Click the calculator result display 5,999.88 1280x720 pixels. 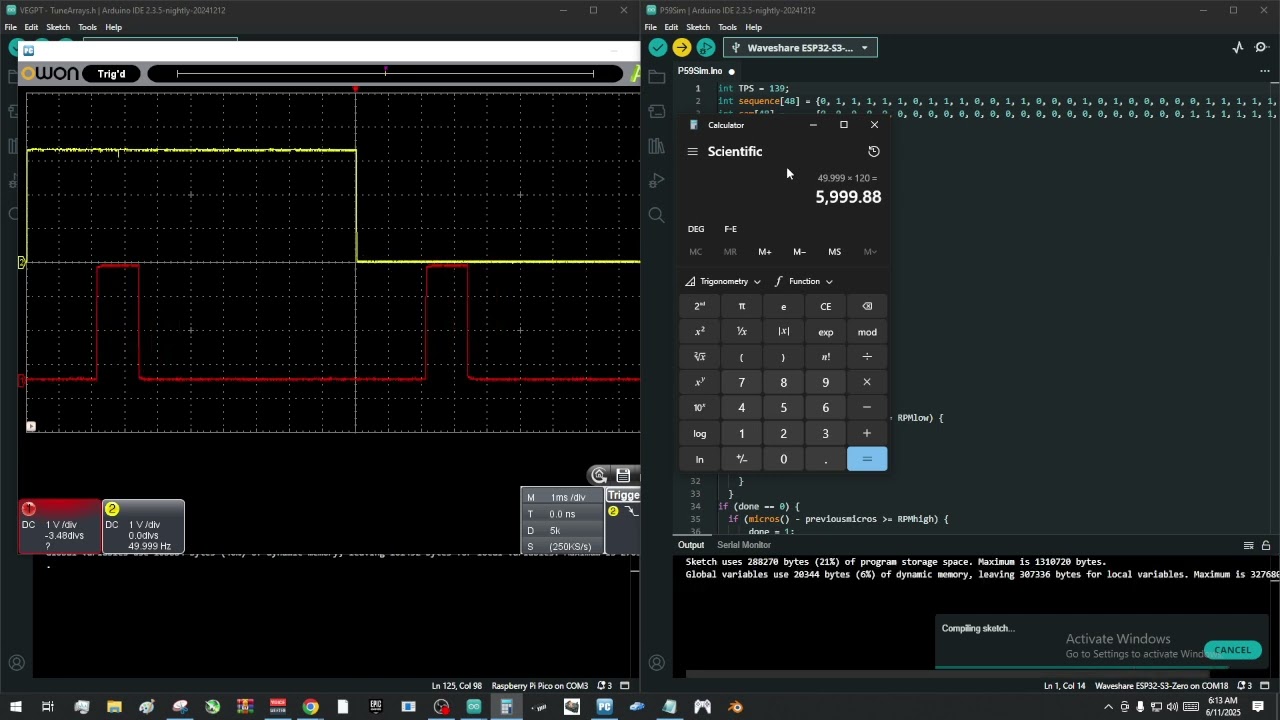click(x=848, y=197)
